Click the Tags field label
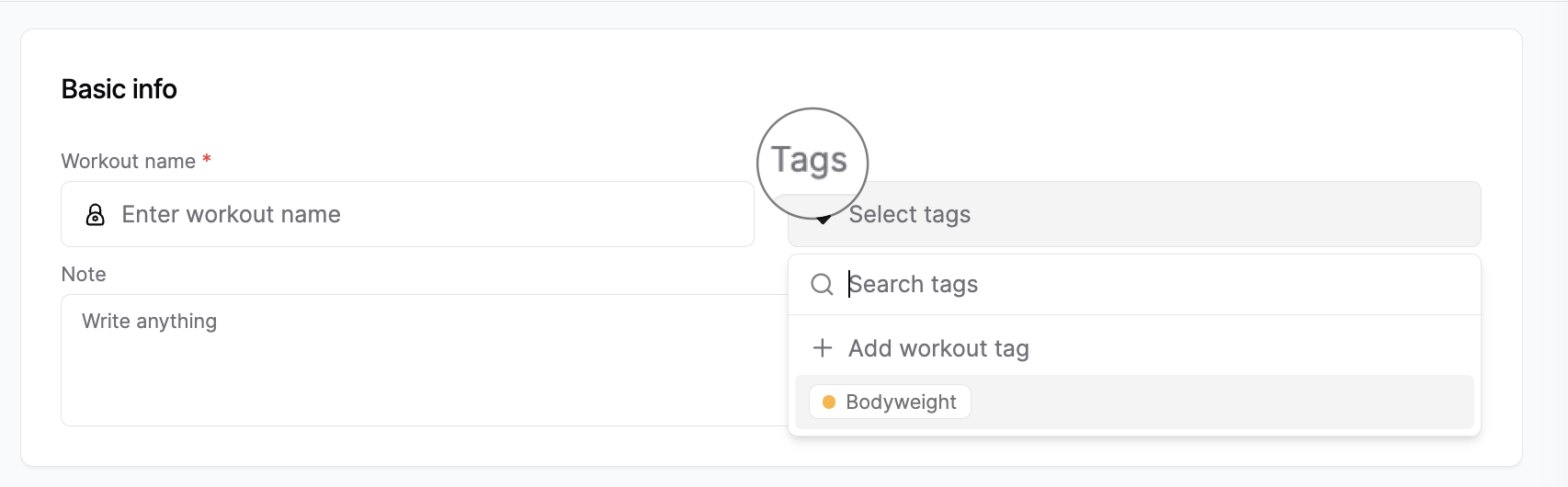Image resolution: width=1568 pixels, height=487 pixels. [x=809, y=160]
